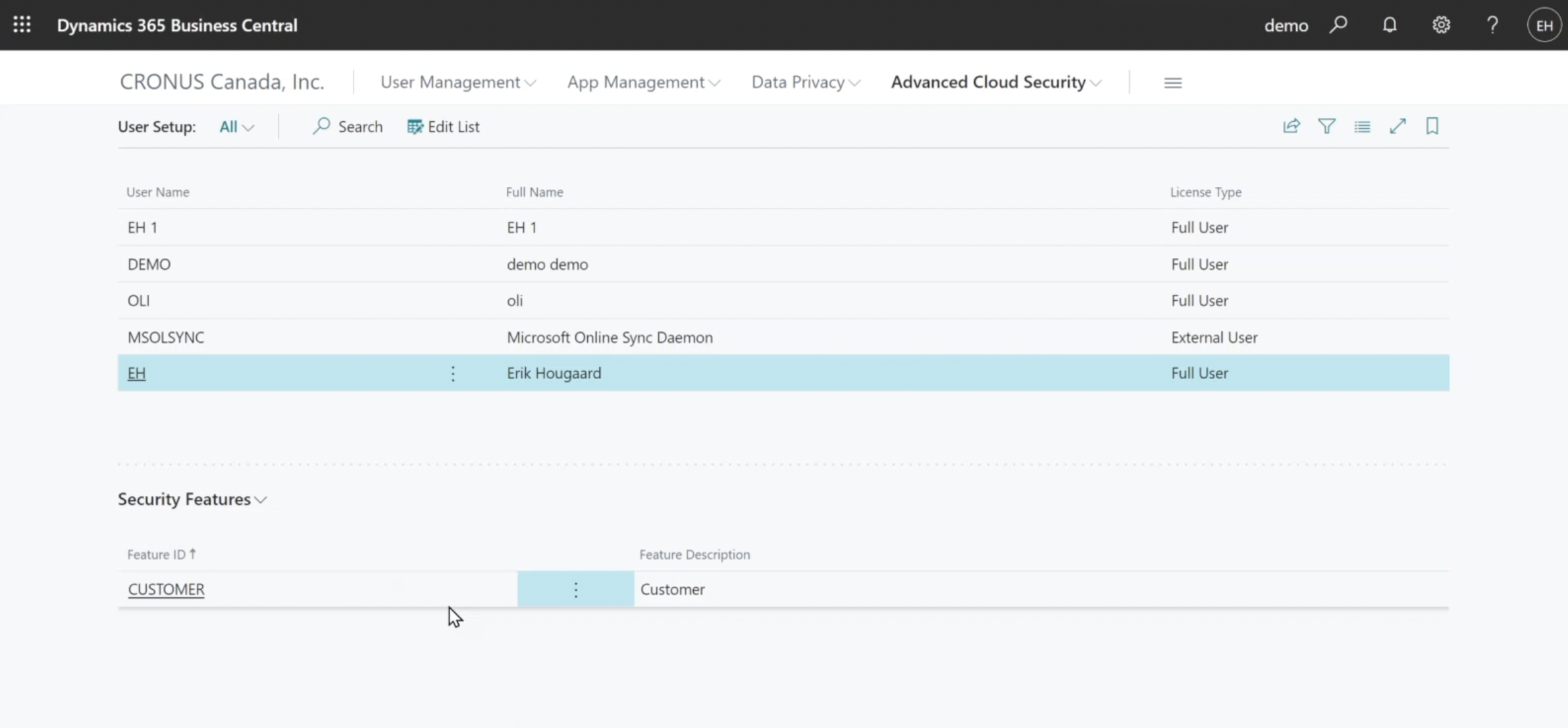Screen dimensions: 1568x728
Task: Open the EH user account avatar
Action: [x=1544, y=25]
